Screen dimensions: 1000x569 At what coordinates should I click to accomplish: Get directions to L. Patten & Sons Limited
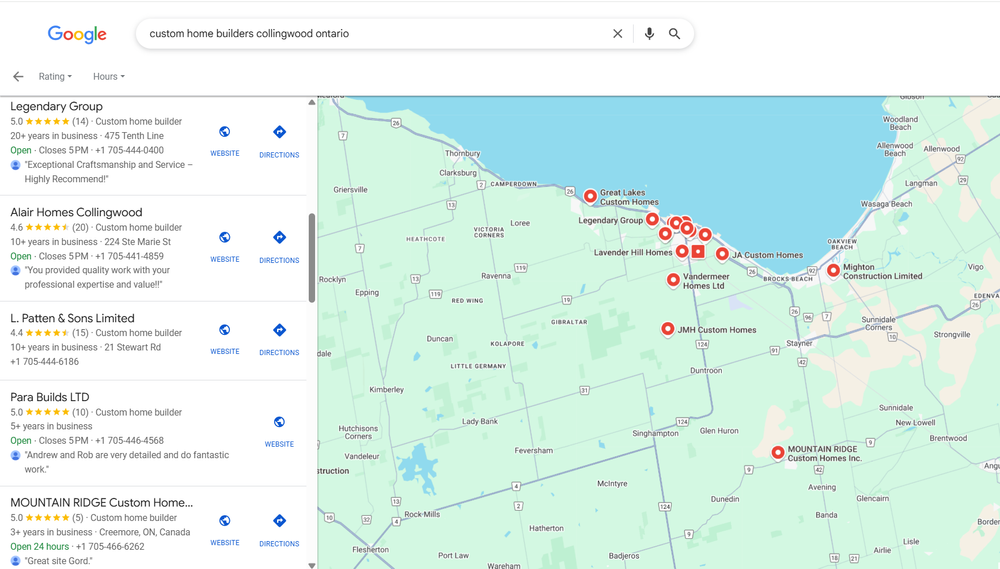coord(279,330)
